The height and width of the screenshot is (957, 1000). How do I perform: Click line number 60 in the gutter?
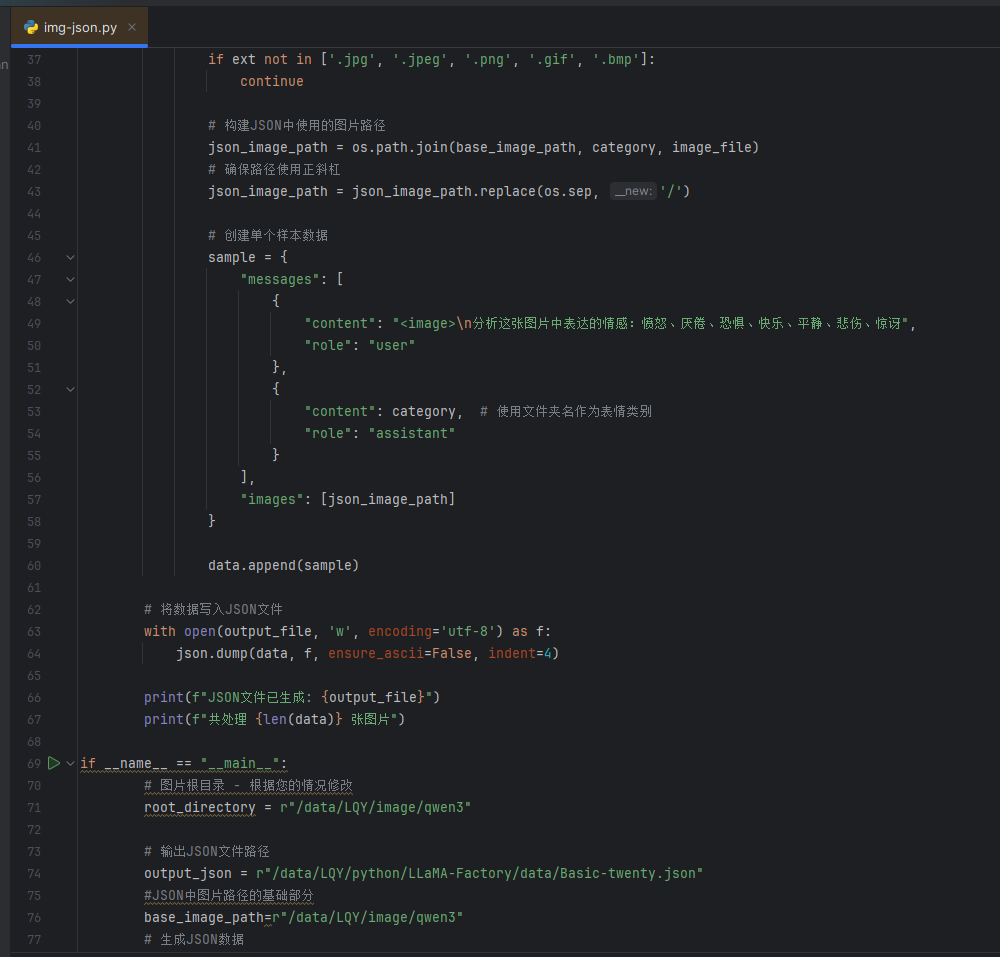click(34, 566)
